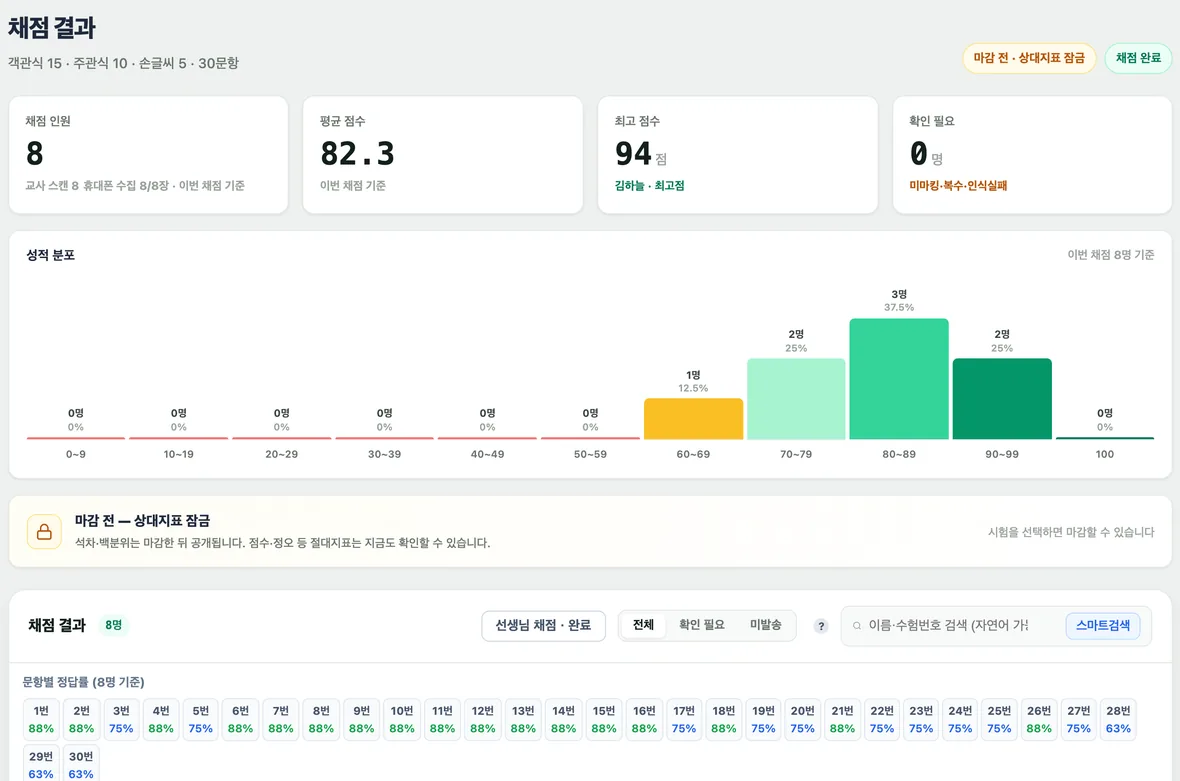
Task: Click the question mark help icon
Action: pyautogui.click(x=821, y=626)
